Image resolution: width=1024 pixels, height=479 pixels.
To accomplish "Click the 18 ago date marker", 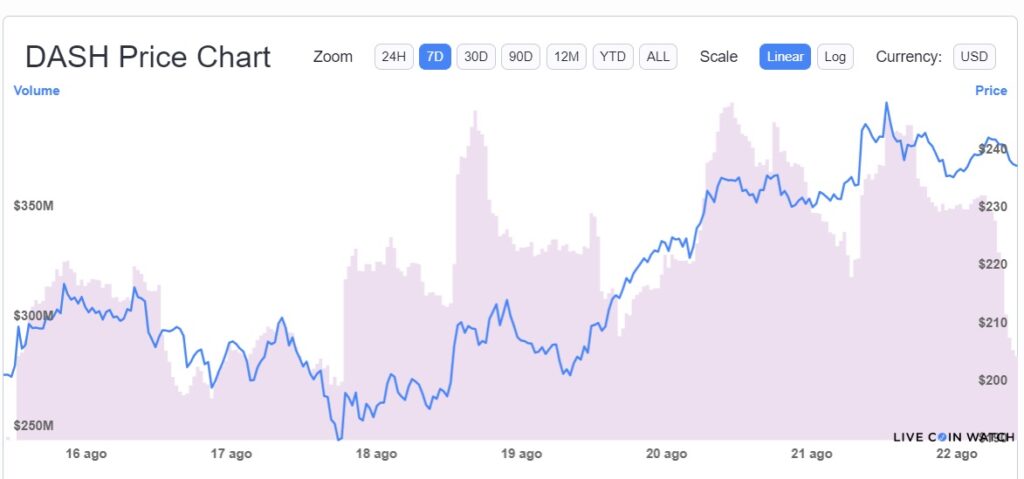I will coord(377,454).
